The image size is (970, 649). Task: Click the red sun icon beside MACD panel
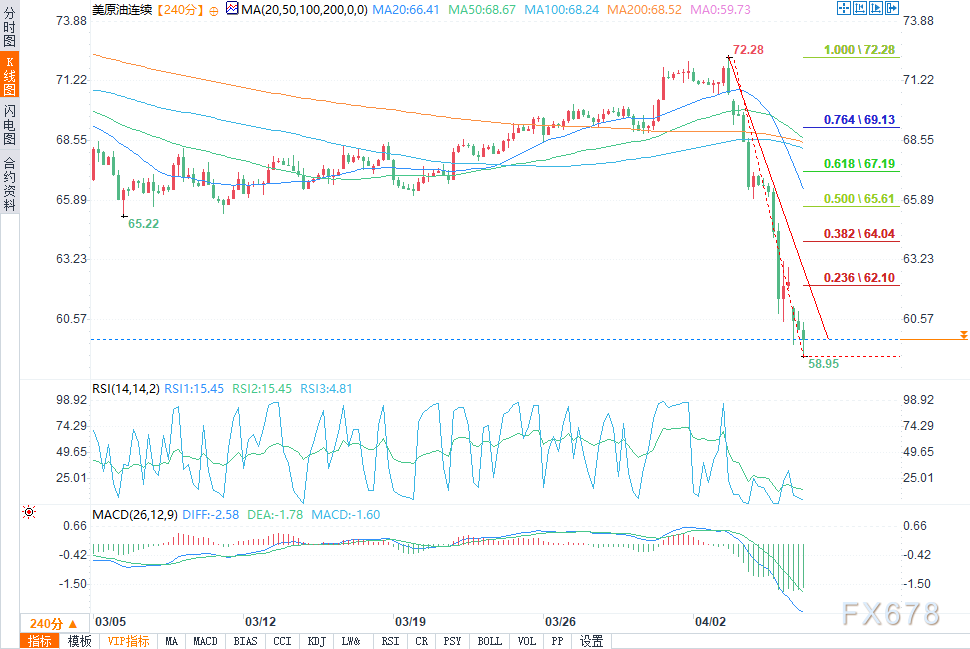[28, 512]
